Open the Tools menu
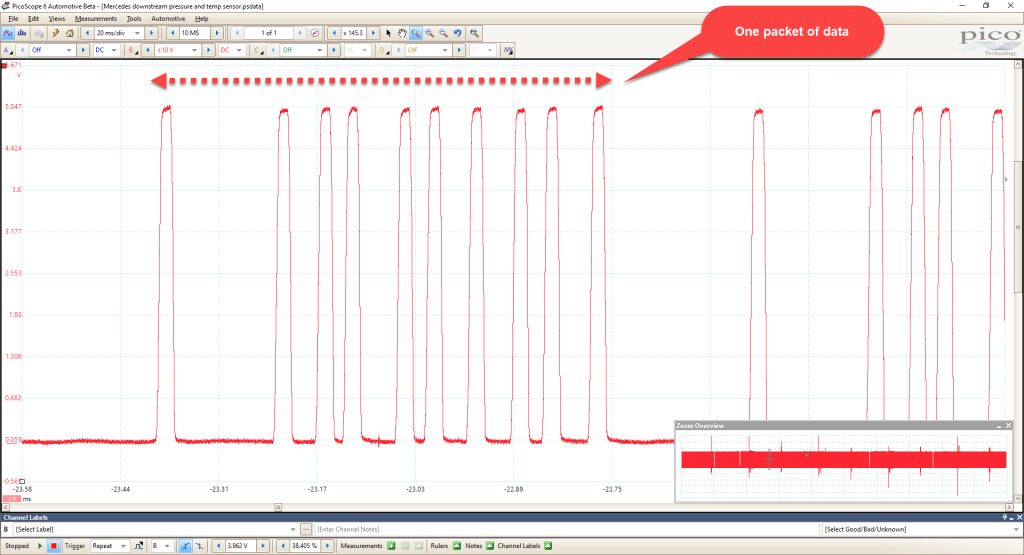The width and height of the screenshot is (1024, 555). click(134, 19)
